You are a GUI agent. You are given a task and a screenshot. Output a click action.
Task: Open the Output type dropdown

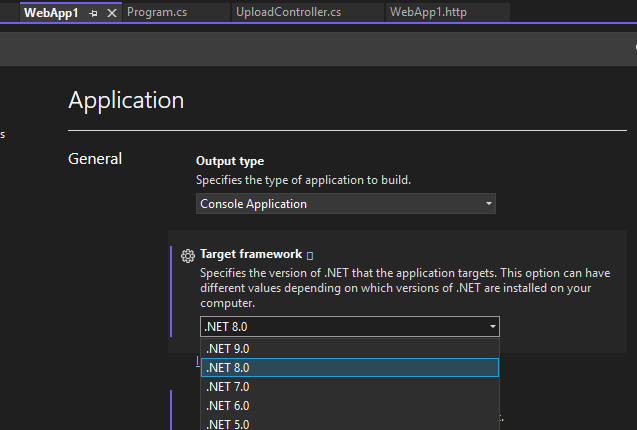346,204
